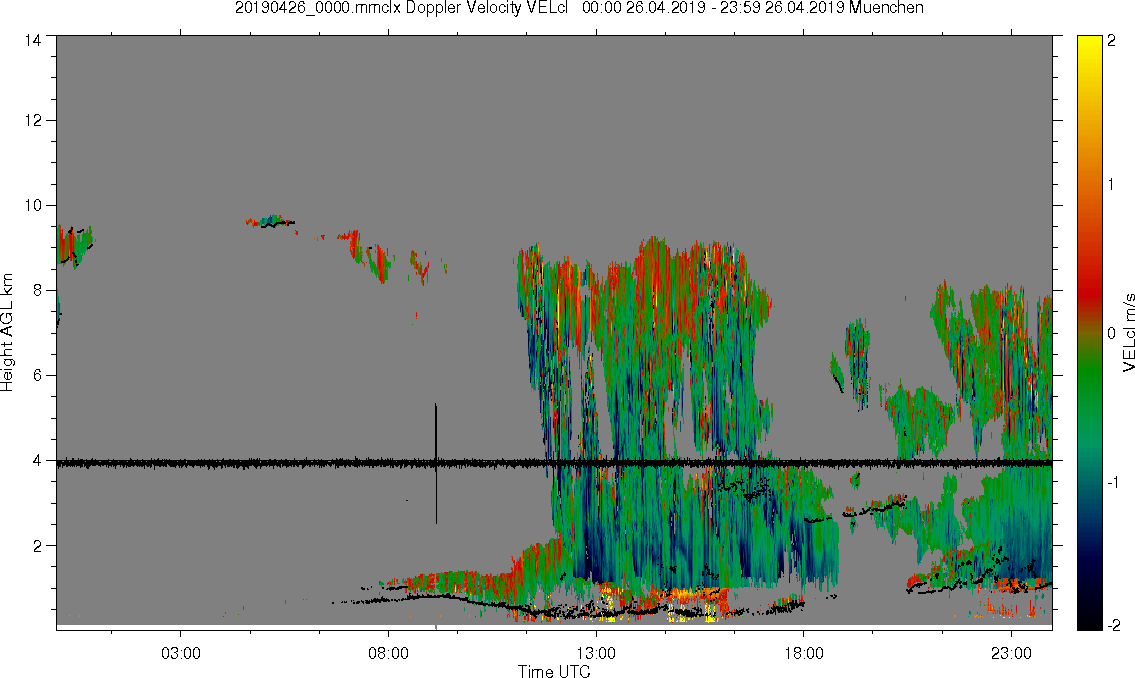Click the 13:00 time tick label

(596, 653)
